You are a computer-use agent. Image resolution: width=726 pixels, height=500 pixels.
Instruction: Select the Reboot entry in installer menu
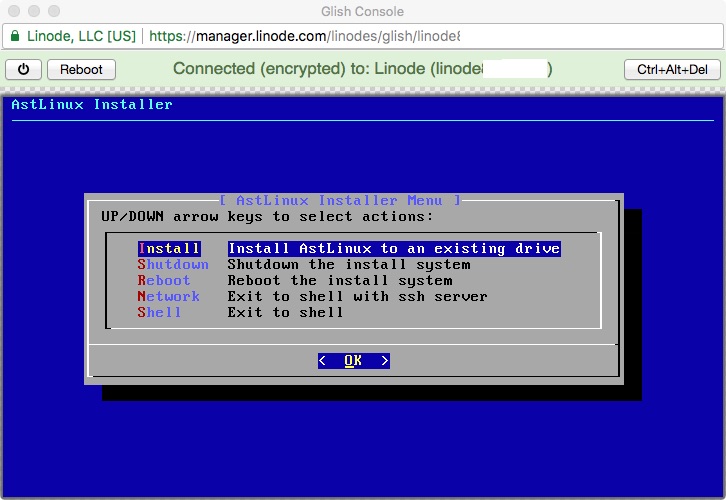pos(164,281)
